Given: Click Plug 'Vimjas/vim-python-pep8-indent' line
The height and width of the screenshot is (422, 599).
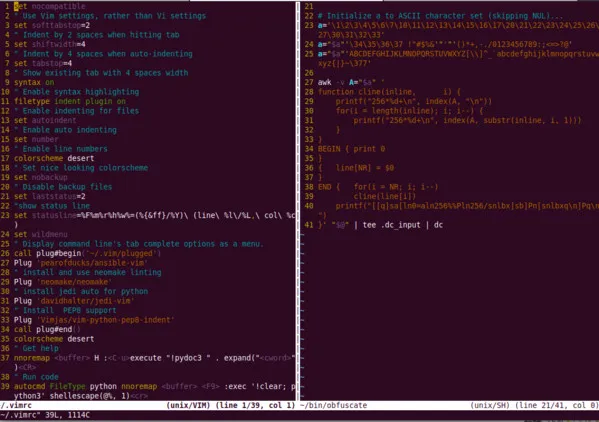Looking at the screenshot, I should tap(94, 320).
